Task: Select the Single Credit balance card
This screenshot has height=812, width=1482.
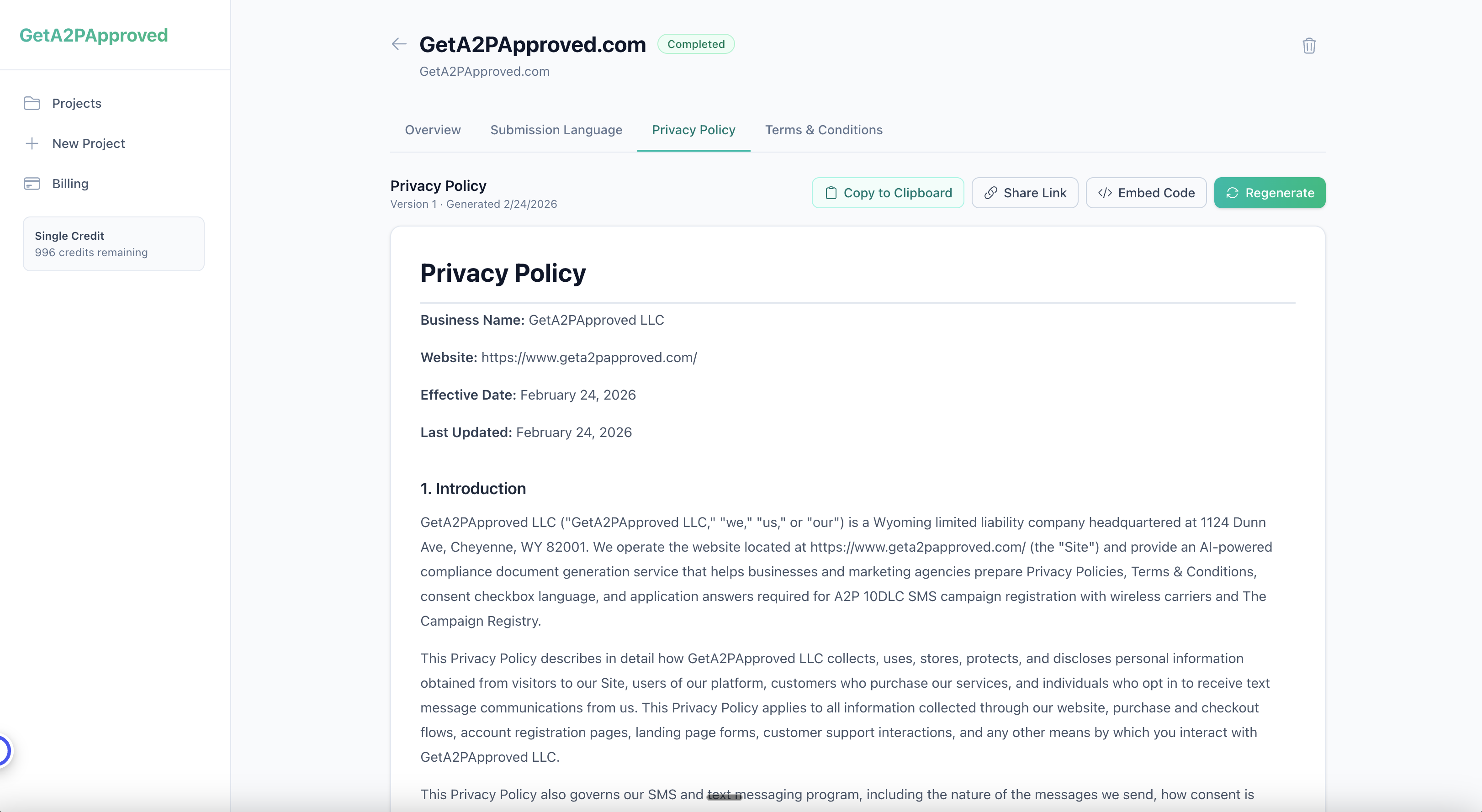Action: click(113, 244)
